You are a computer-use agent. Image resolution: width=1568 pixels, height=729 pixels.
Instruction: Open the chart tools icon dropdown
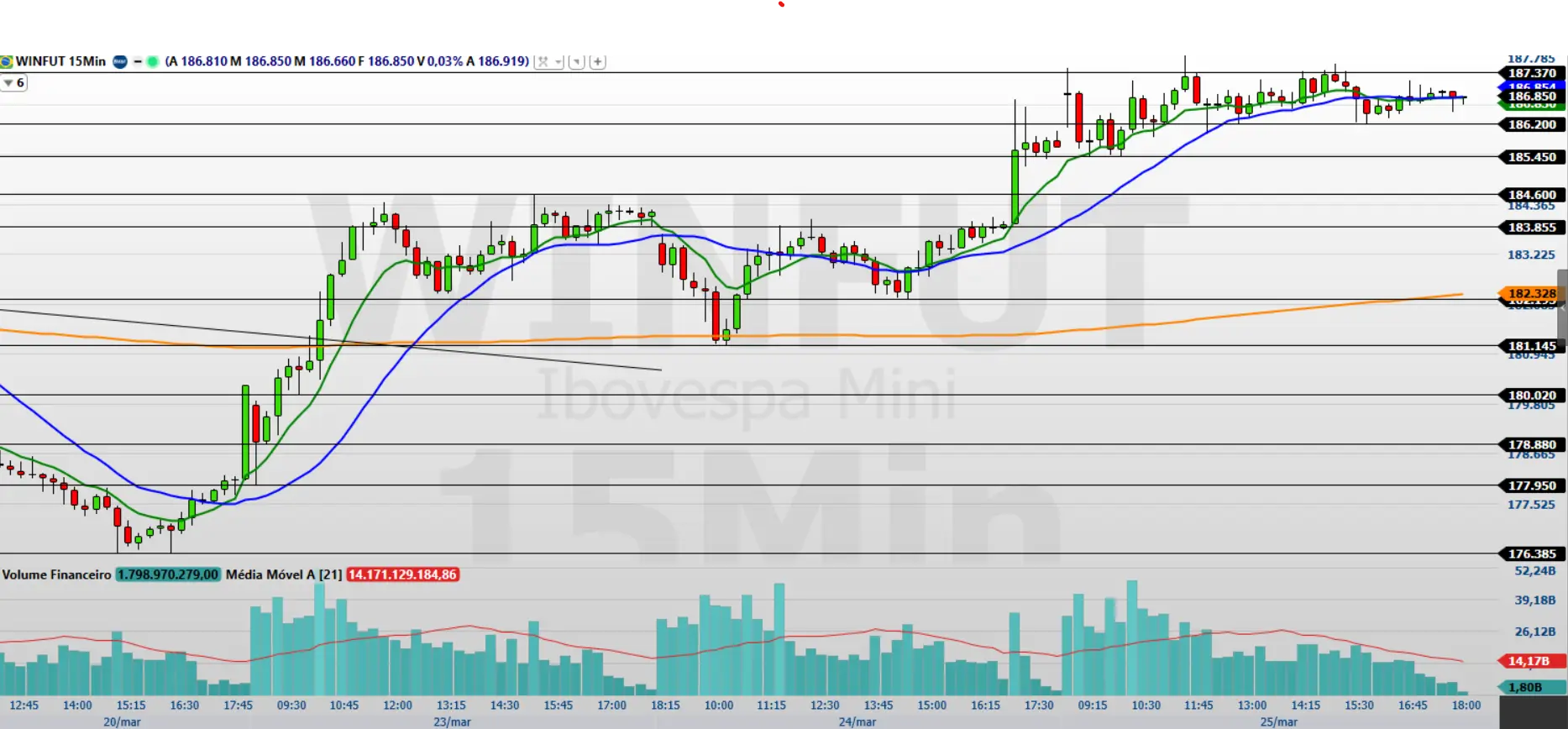pyautogui.click(x=548, y=61)
